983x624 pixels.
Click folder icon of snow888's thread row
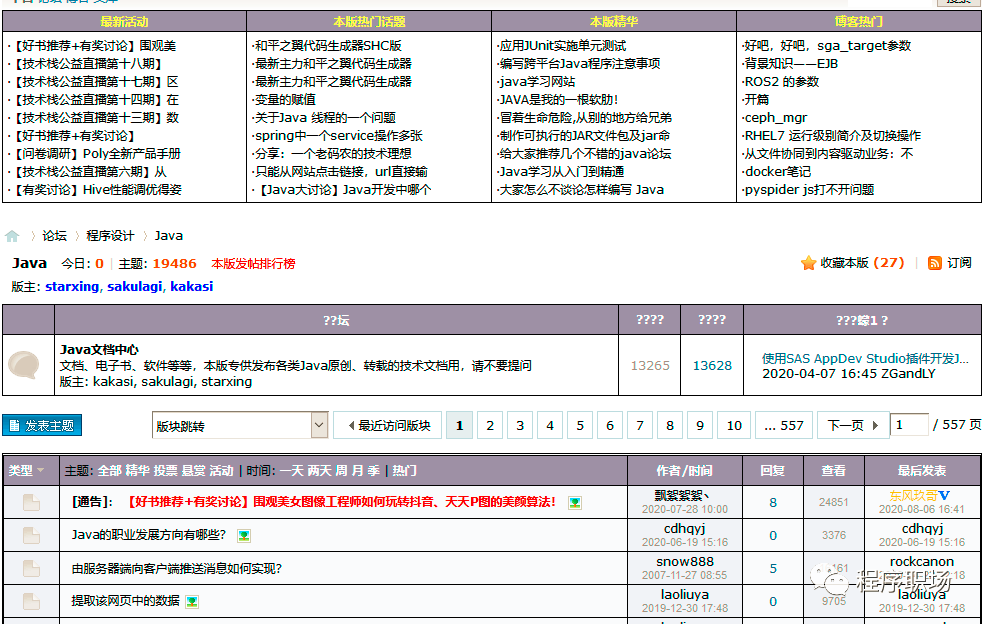click(31, 568)
